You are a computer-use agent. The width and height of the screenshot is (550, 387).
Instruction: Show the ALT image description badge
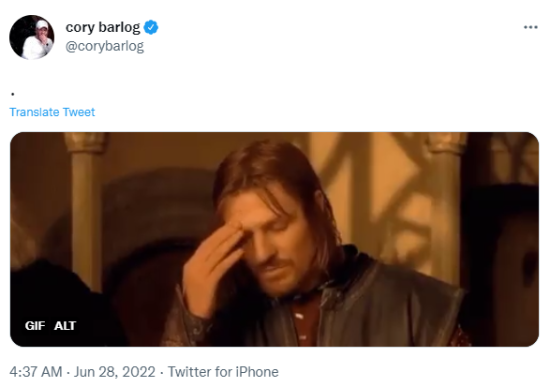(65, 326)
